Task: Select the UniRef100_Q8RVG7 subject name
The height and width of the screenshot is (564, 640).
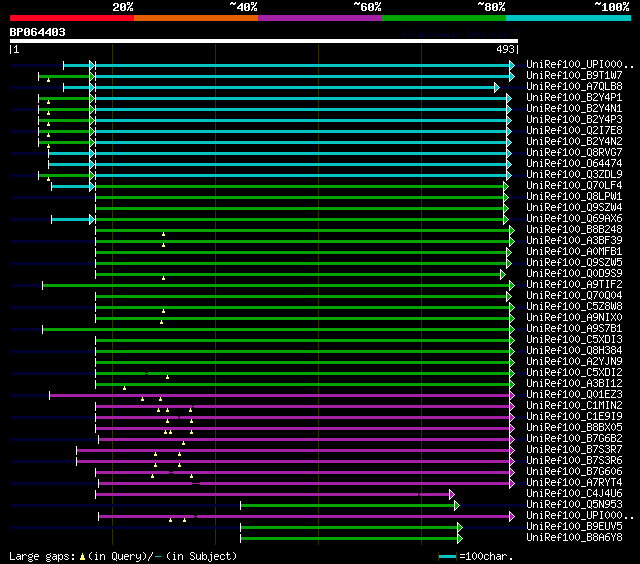Action: (x=574, y=153)
